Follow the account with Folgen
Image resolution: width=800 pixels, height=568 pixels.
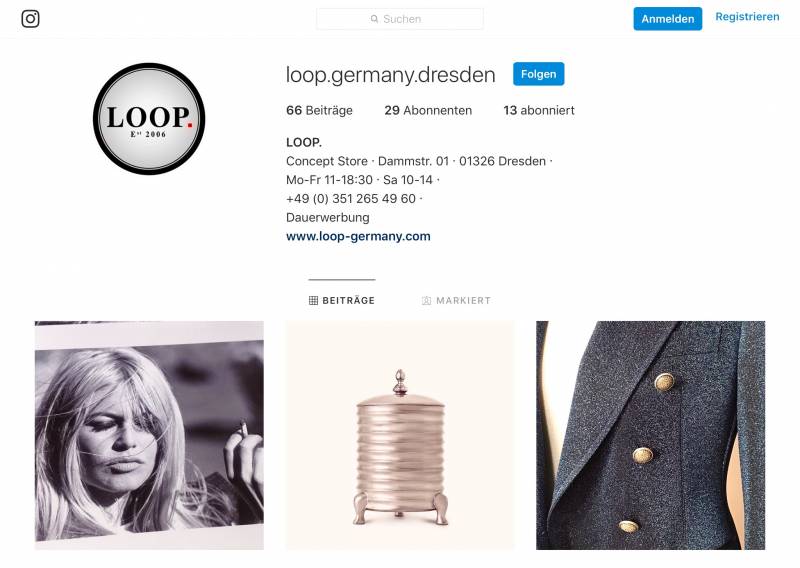pos(538,74)
